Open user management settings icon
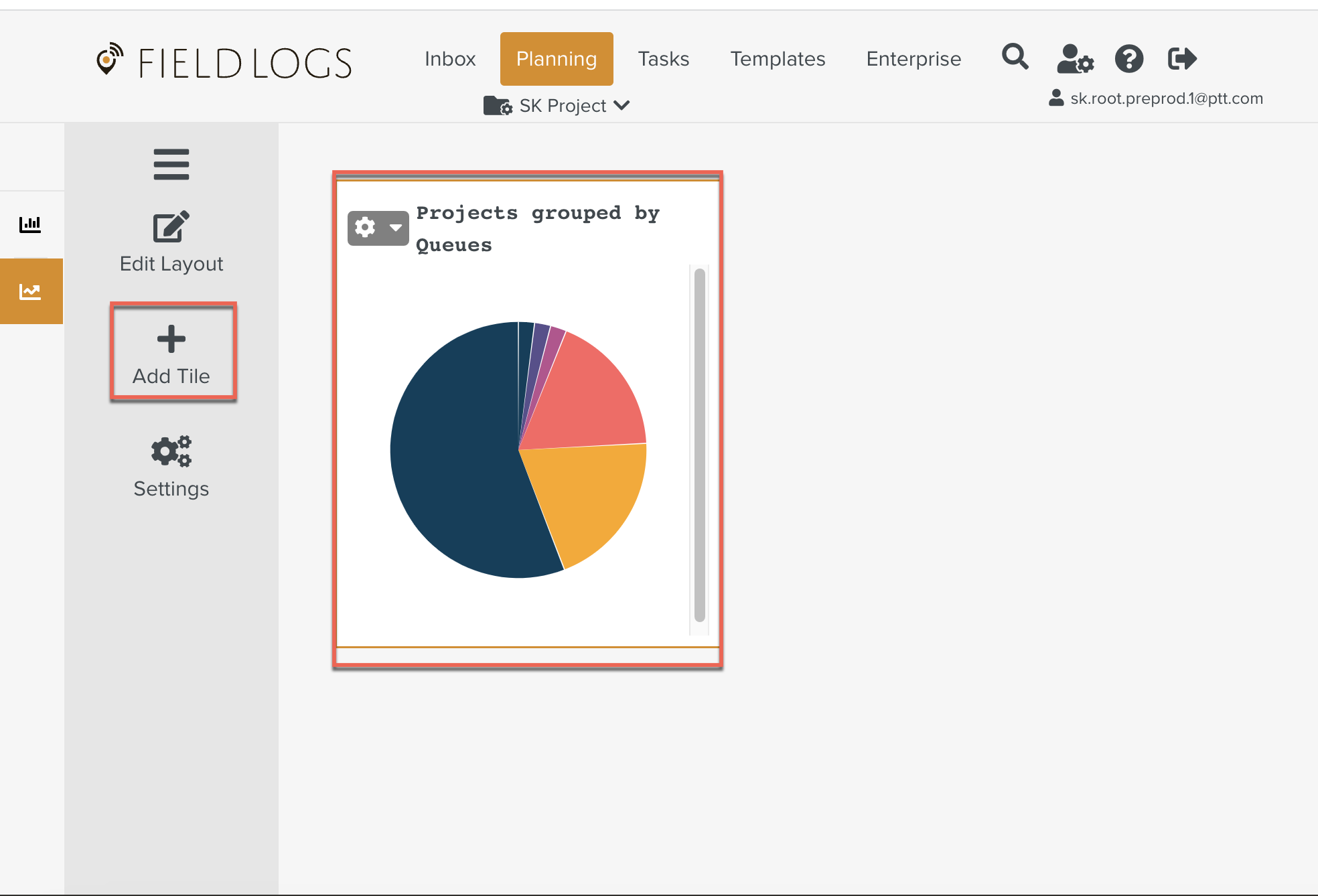 (x=1074, y=59)
